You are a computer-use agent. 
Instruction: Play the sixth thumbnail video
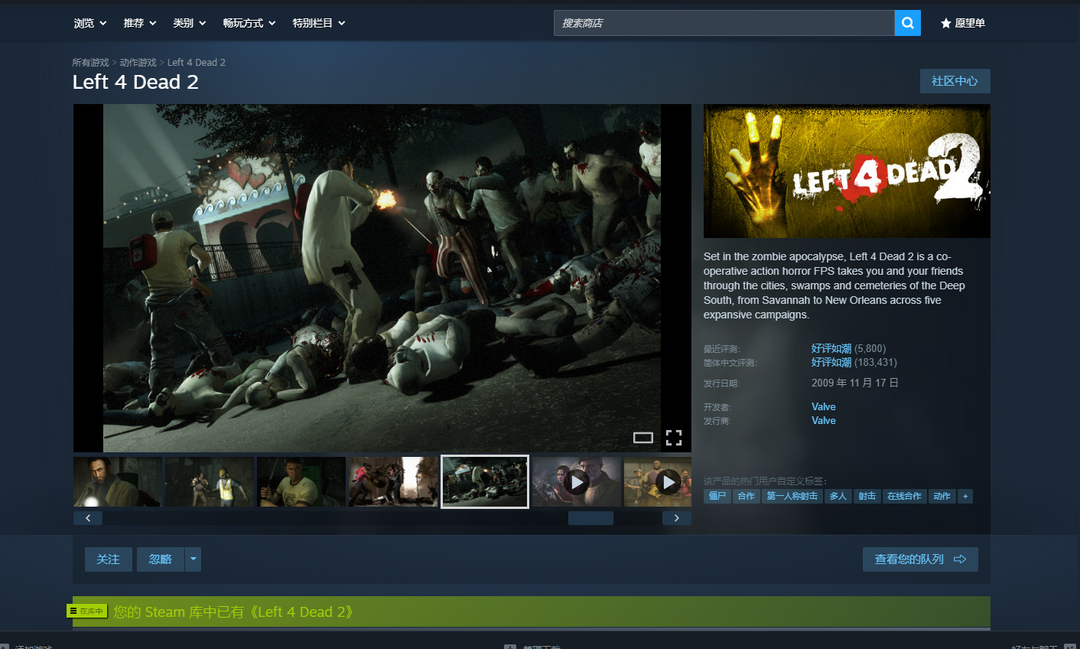click(x=577, y=482)
